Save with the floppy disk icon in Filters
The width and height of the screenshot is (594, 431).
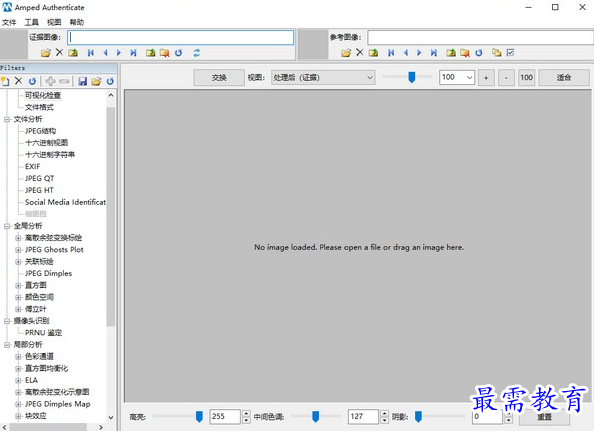[82, 81]
